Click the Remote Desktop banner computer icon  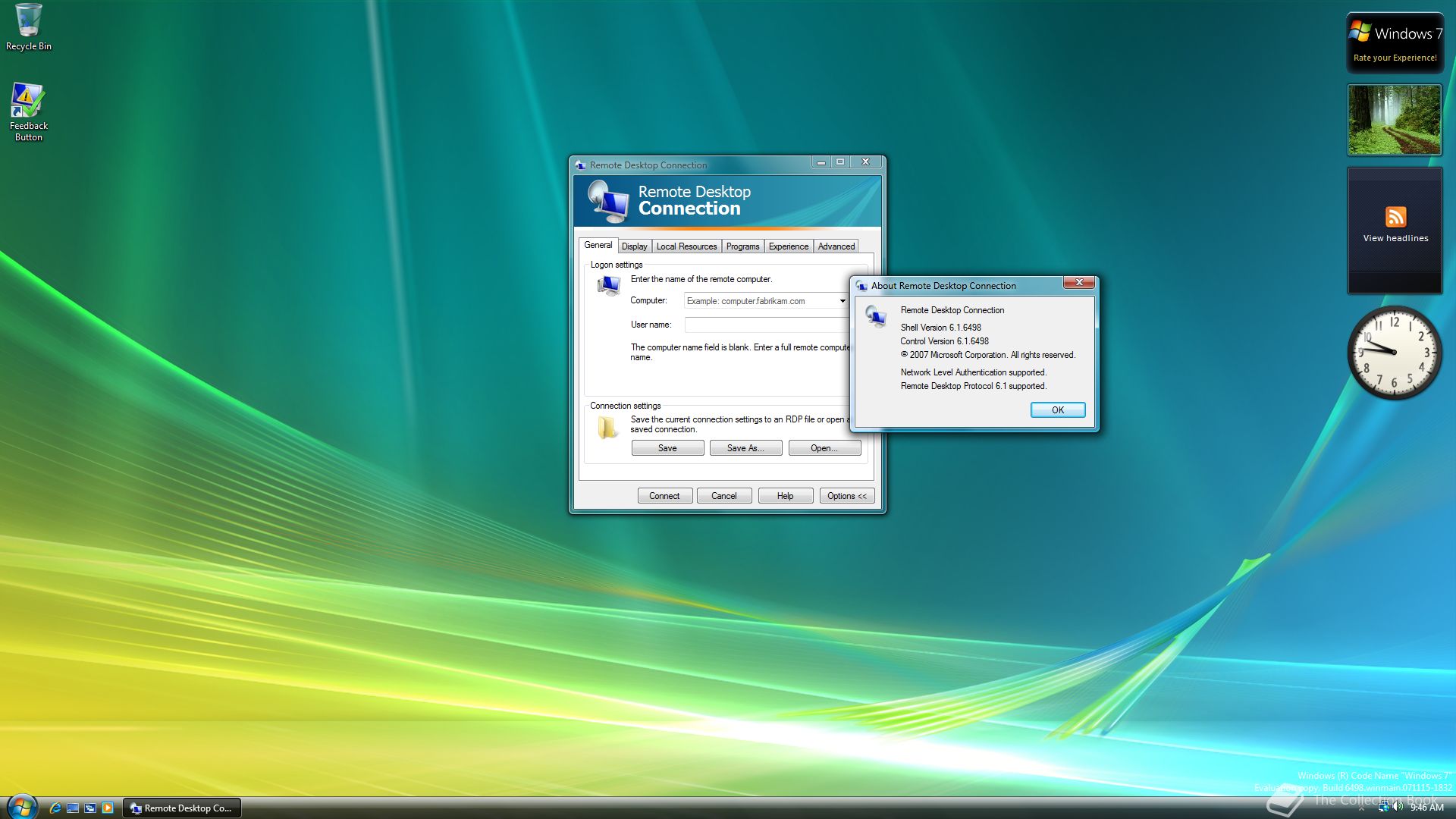[608, 202]
